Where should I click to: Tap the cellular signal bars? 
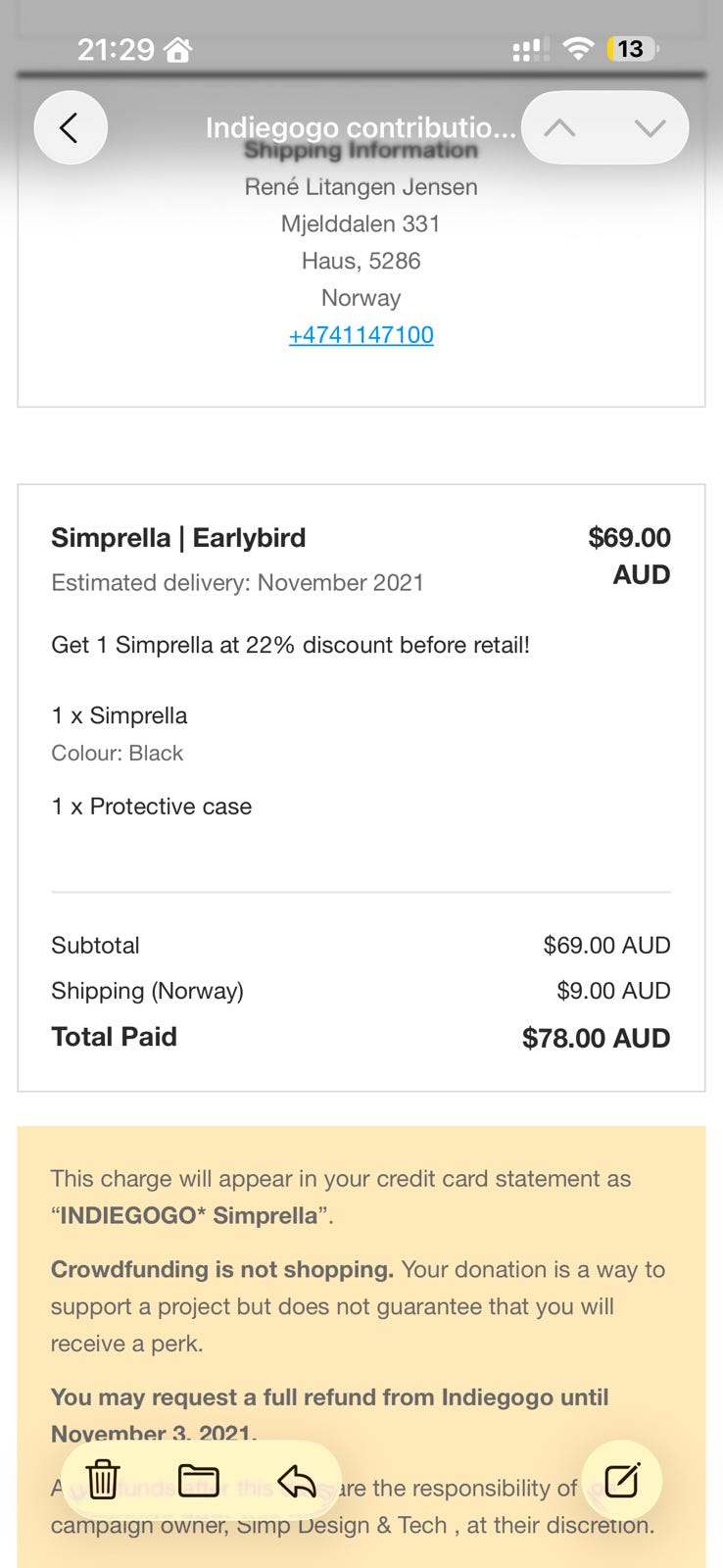(x=530, y=50)
